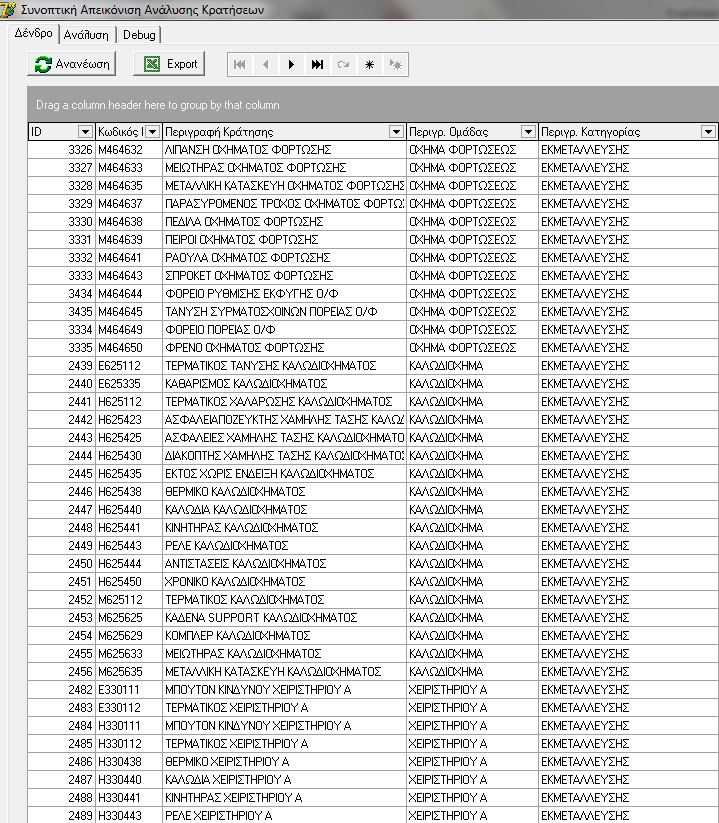Select code cell H330112
Image resolution: width=719 pixels, height=823 pixels.
click(129, 743)
